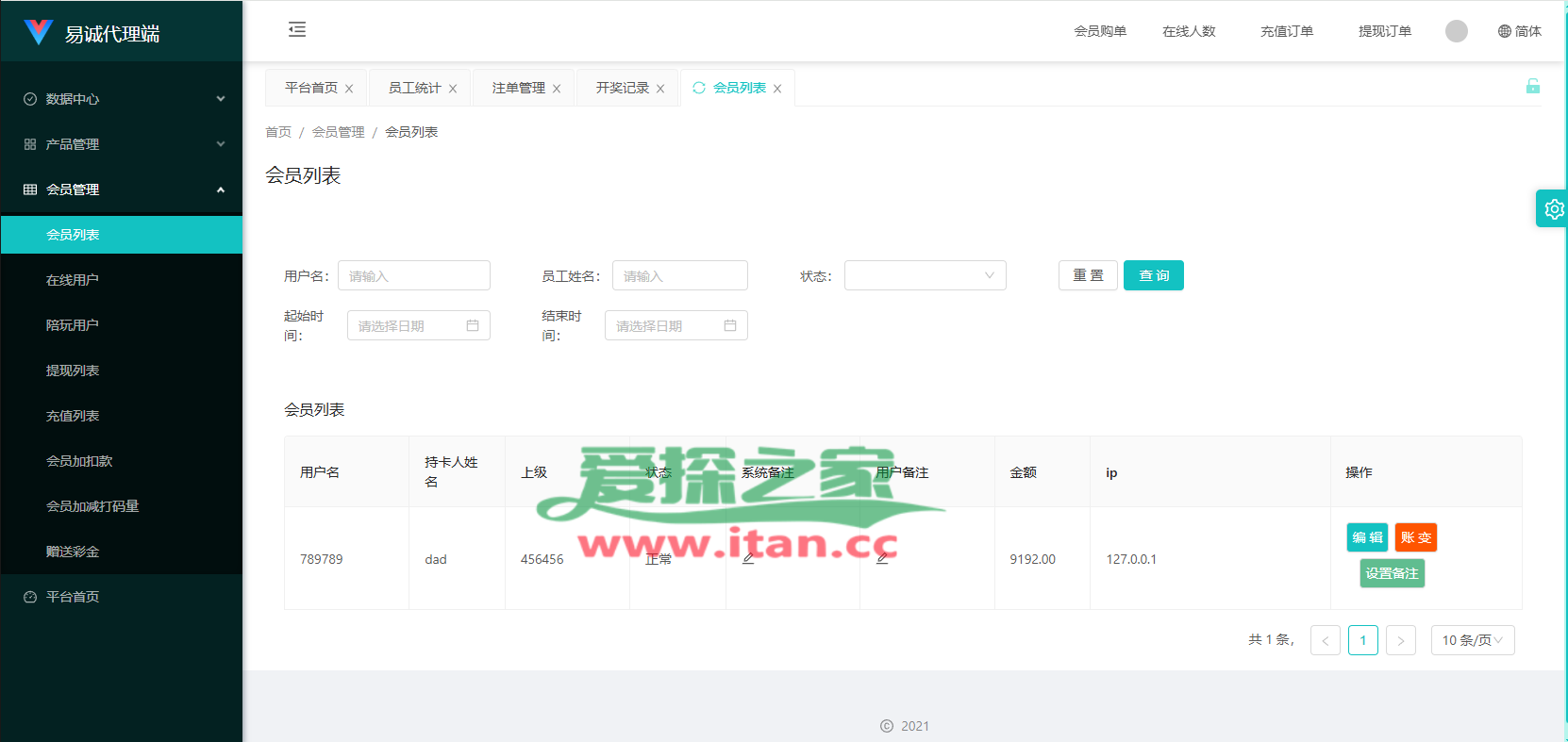Edit the system remark pencil icon
The image size is (1568, 742).
click(748, 559)
